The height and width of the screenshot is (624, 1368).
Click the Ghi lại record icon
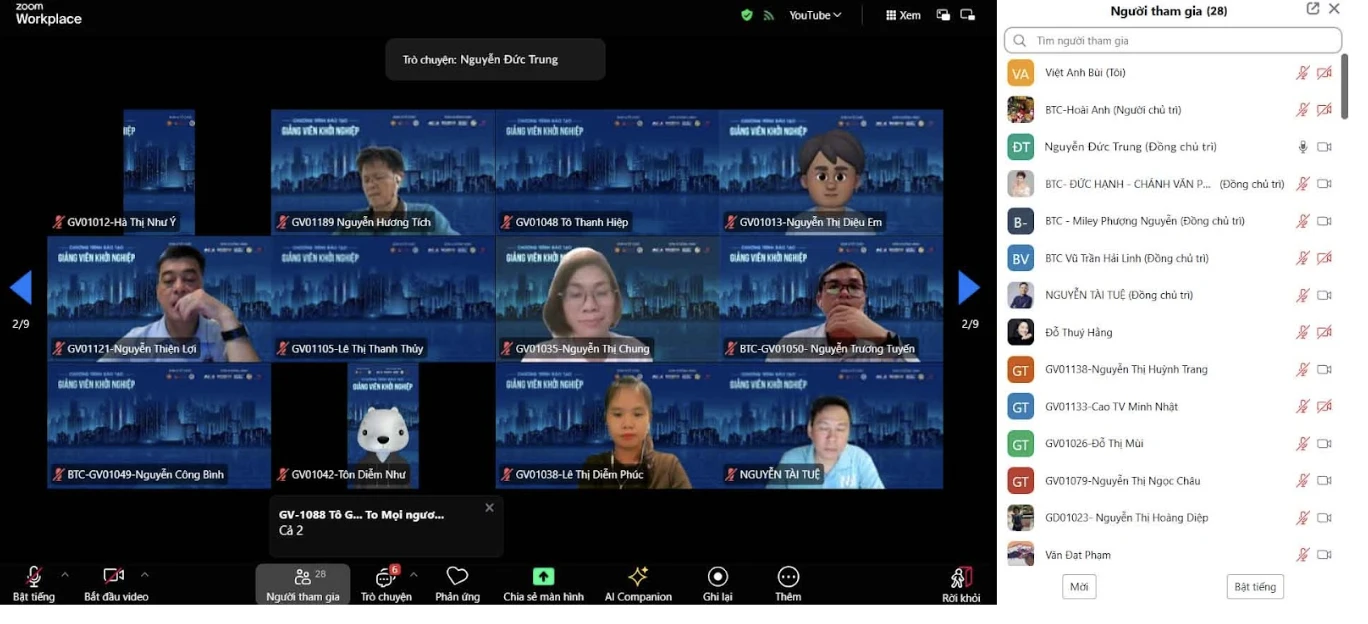point(717,578)
